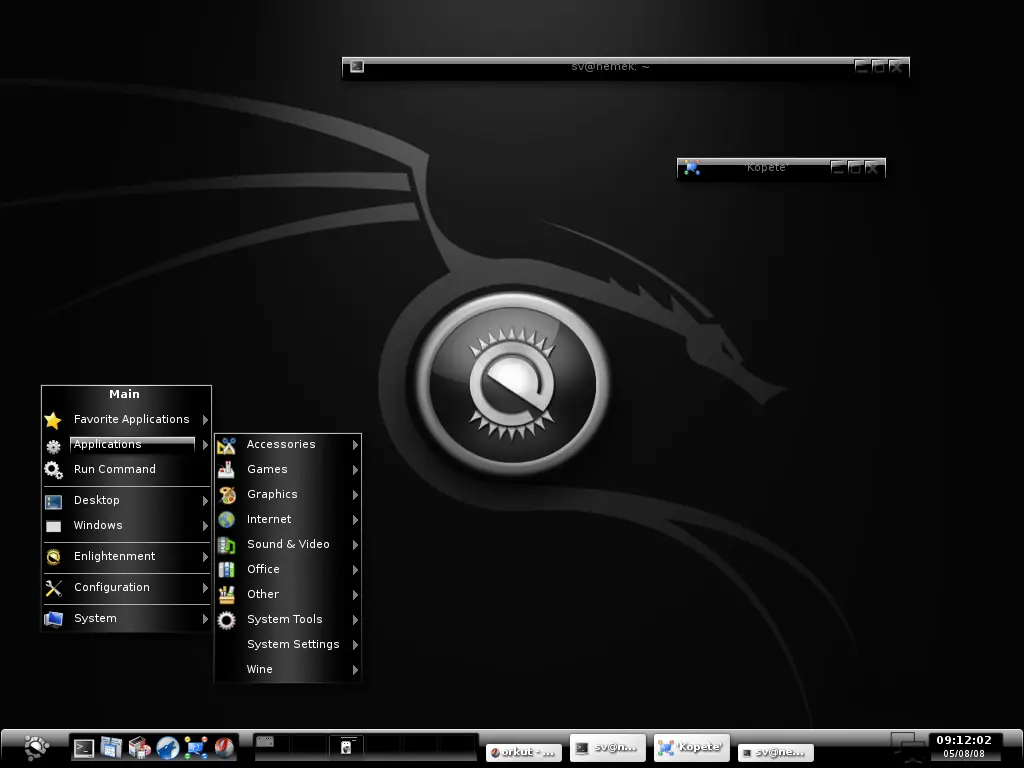The image size is (1024, 768).
Task: Open the package and disc media launcher icon
Action: (139, 748)
